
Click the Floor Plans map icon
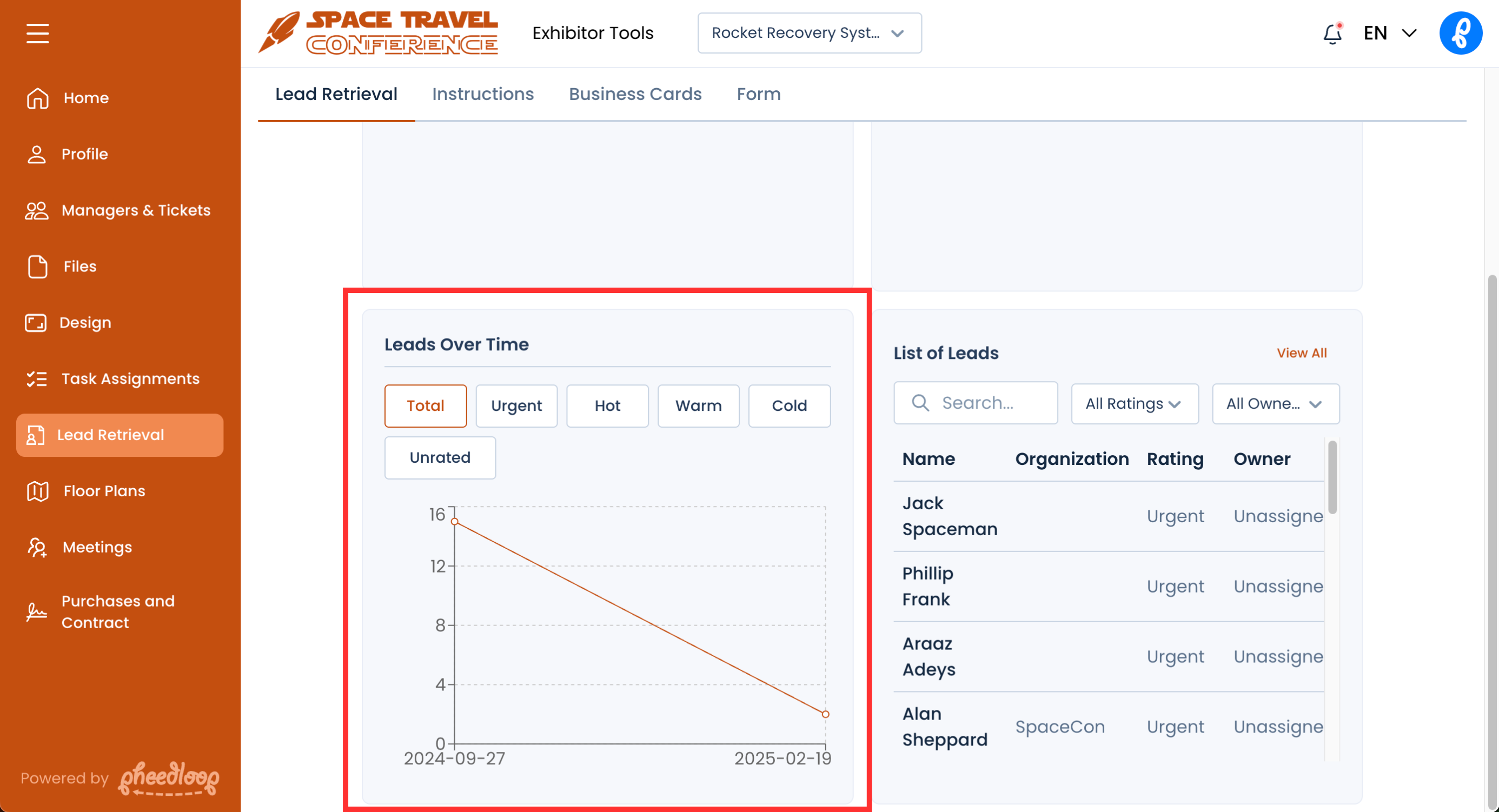tap(38, 491)
